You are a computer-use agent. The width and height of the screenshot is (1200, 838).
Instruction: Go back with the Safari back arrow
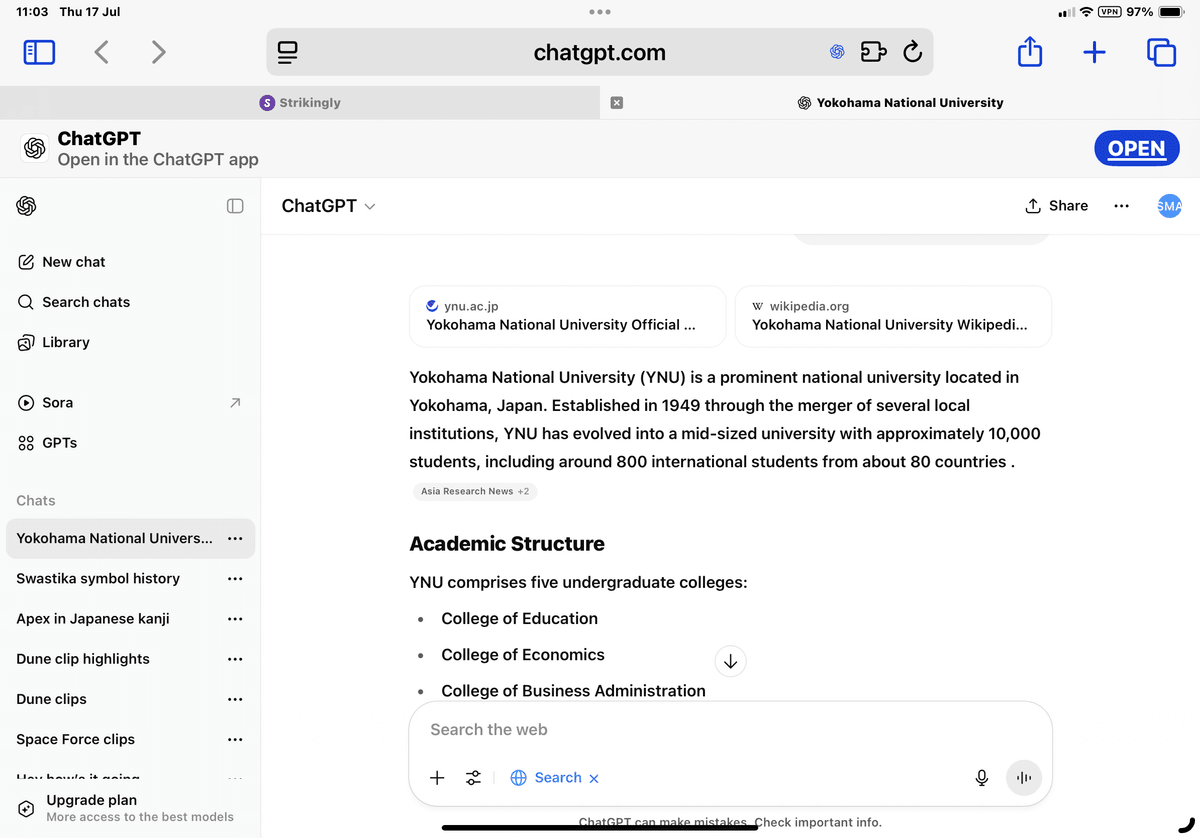101,52
